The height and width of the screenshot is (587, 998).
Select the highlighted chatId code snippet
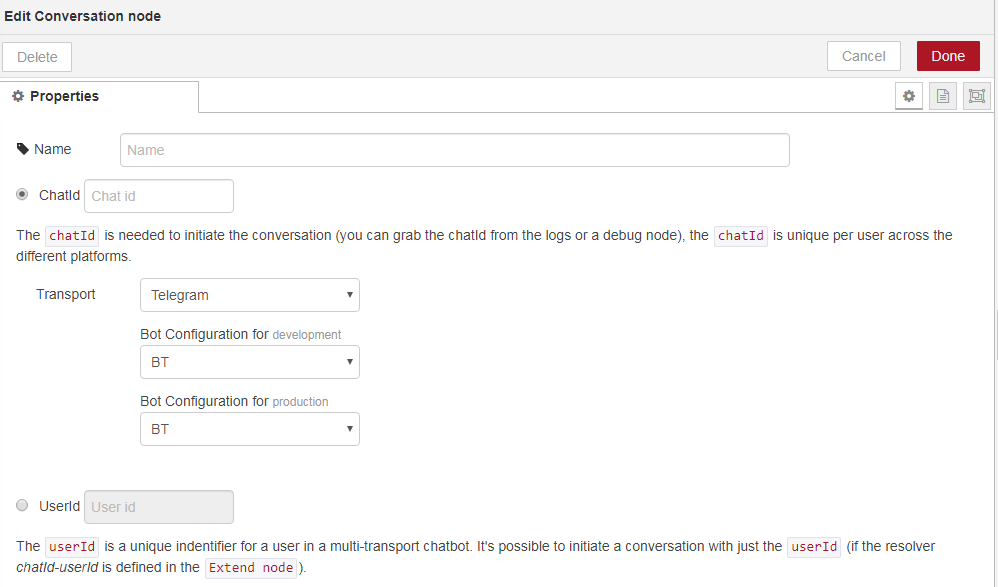pos(71,235)
